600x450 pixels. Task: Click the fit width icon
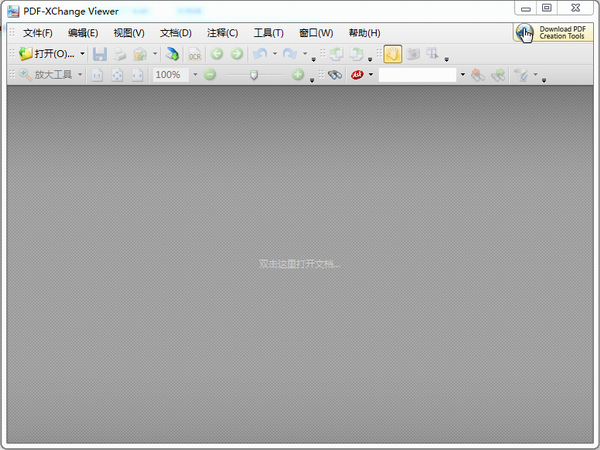(x=137, y=75)
